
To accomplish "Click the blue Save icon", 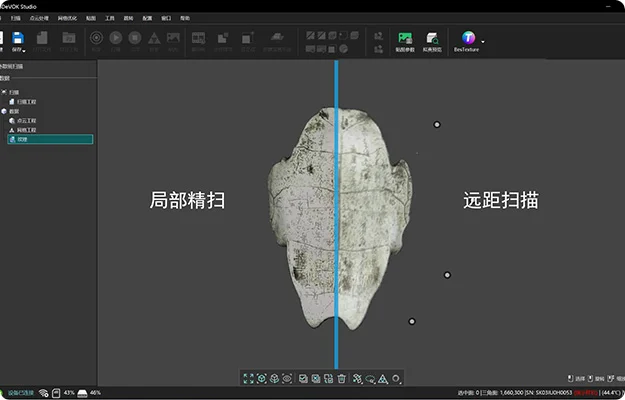I will click(x=17, y=37).
